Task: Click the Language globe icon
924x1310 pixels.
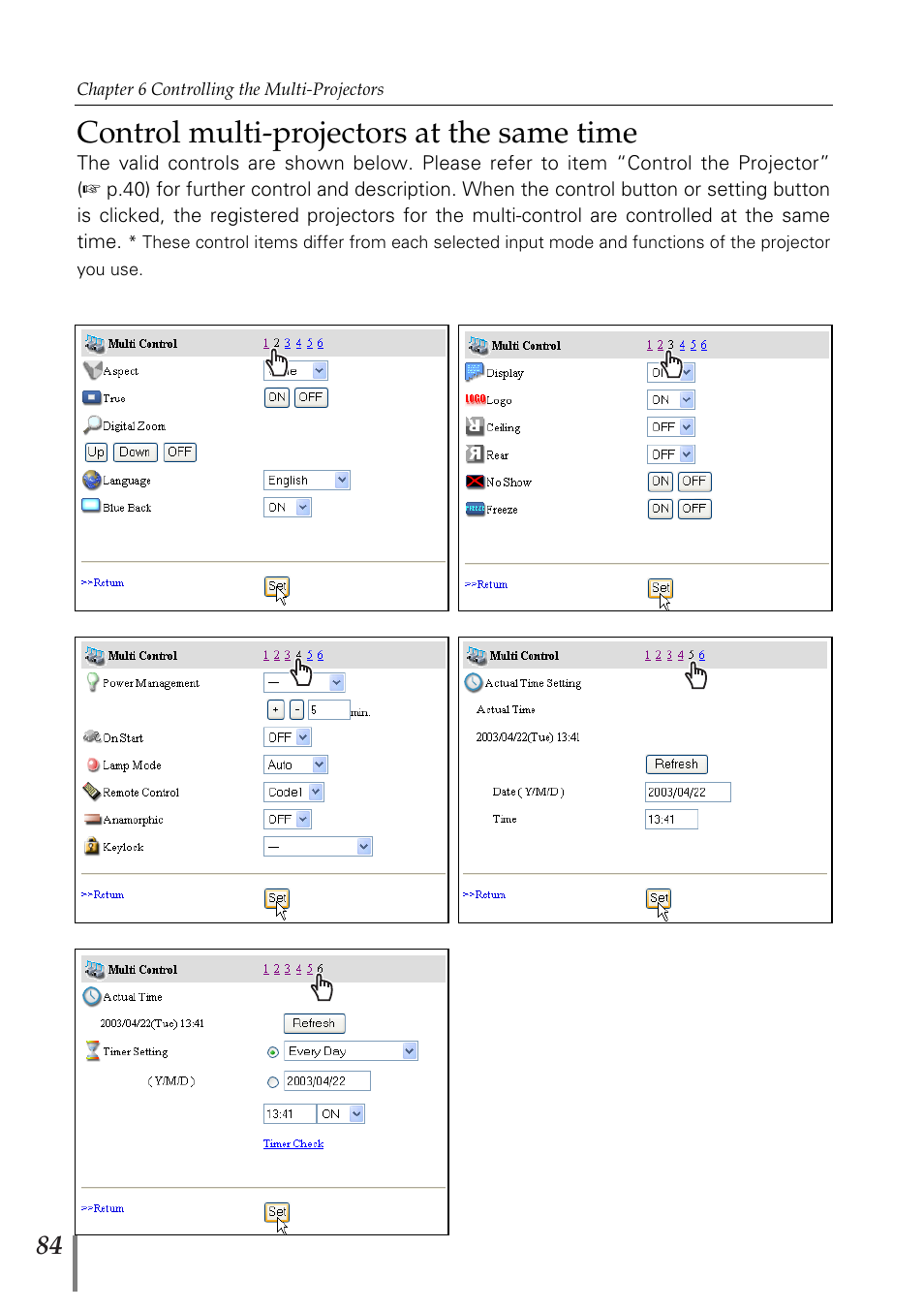Action: tap(92, 480)
